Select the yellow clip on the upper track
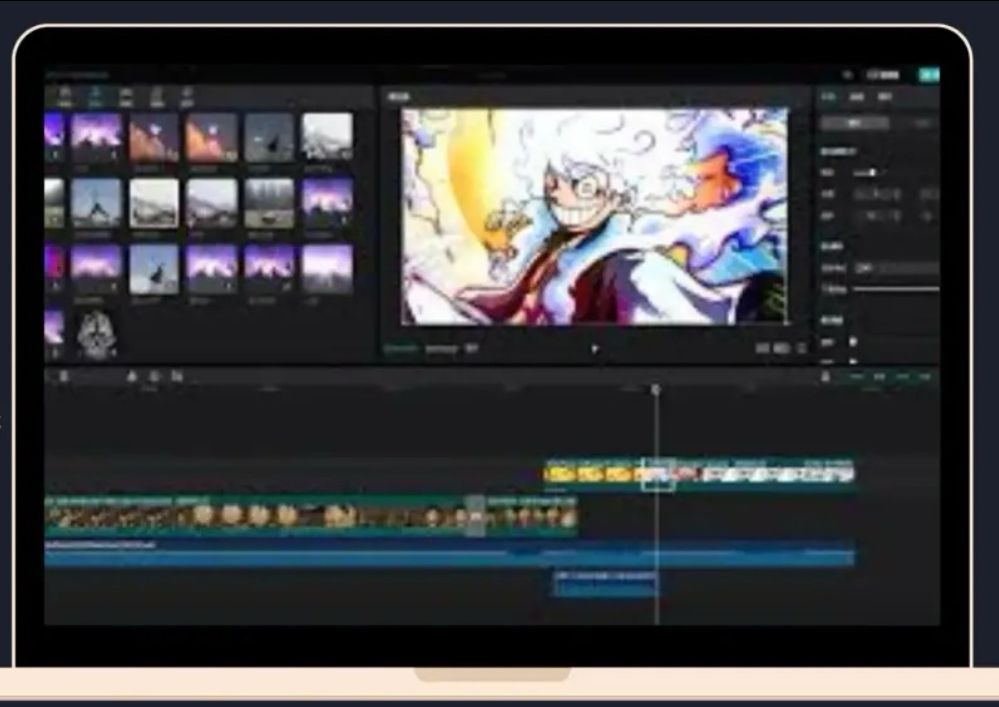Image resolution: width=999 pixels, height=707 pixels. (590, 473)
